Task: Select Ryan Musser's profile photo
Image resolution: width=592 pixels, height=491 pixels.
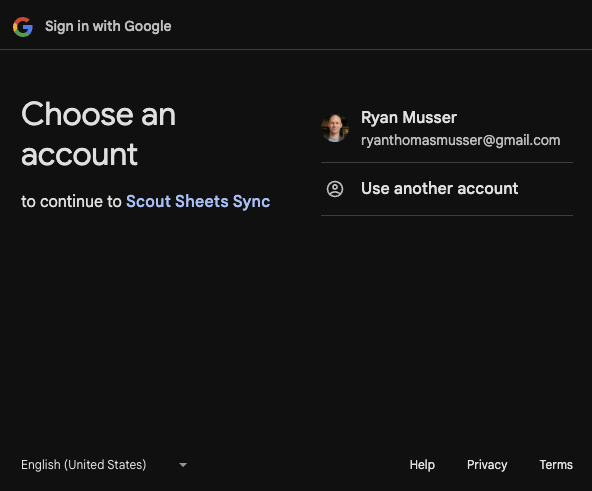Action: pos(335,128)
